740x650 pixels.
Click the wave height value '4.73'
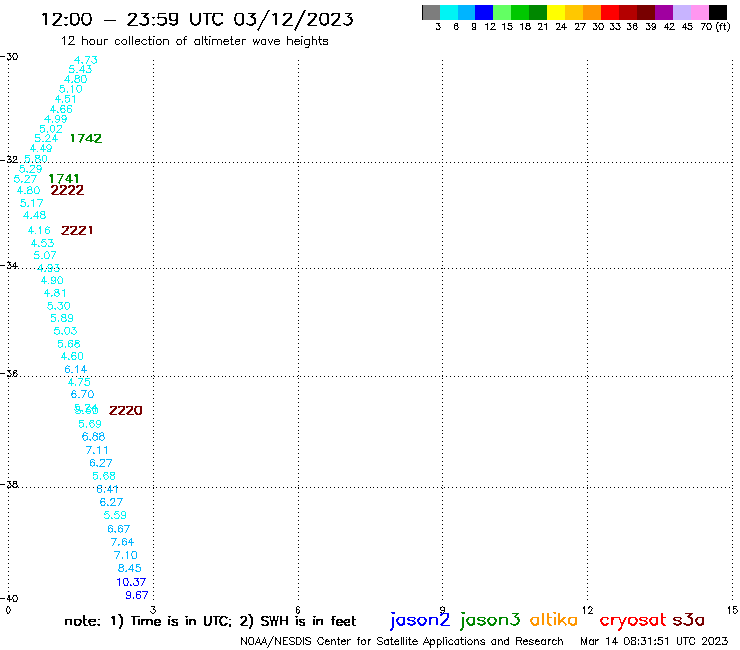pos(86,60)
